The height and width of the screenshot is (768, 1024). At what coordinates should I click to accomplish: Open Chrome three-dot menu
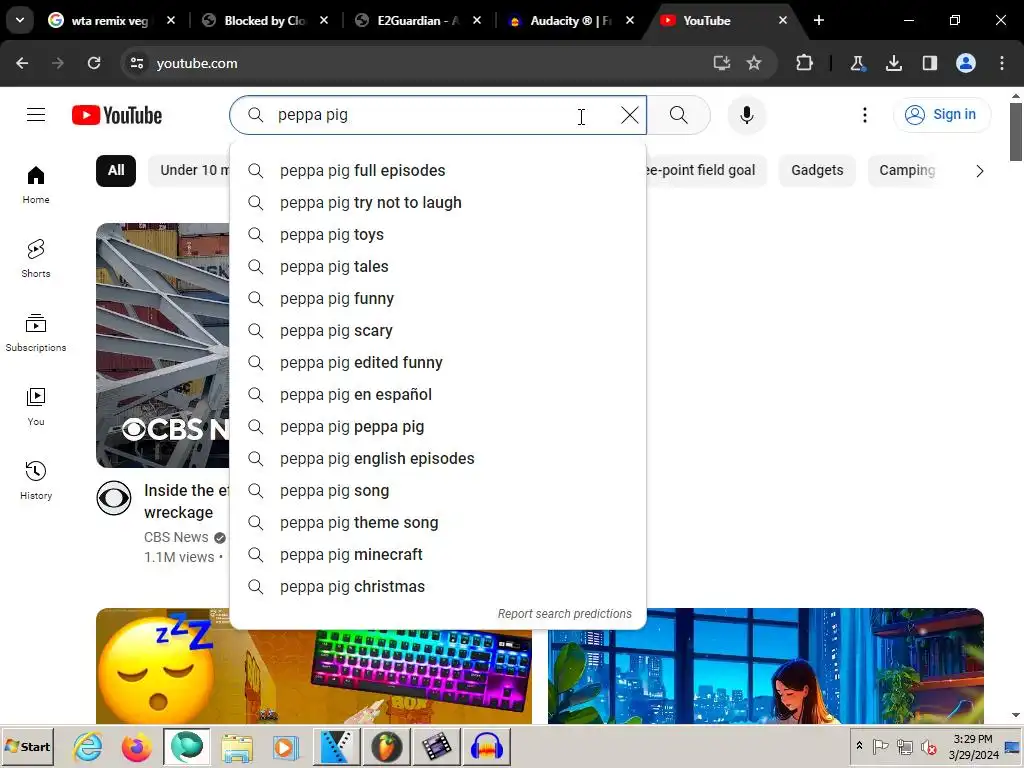(1002, 63)
